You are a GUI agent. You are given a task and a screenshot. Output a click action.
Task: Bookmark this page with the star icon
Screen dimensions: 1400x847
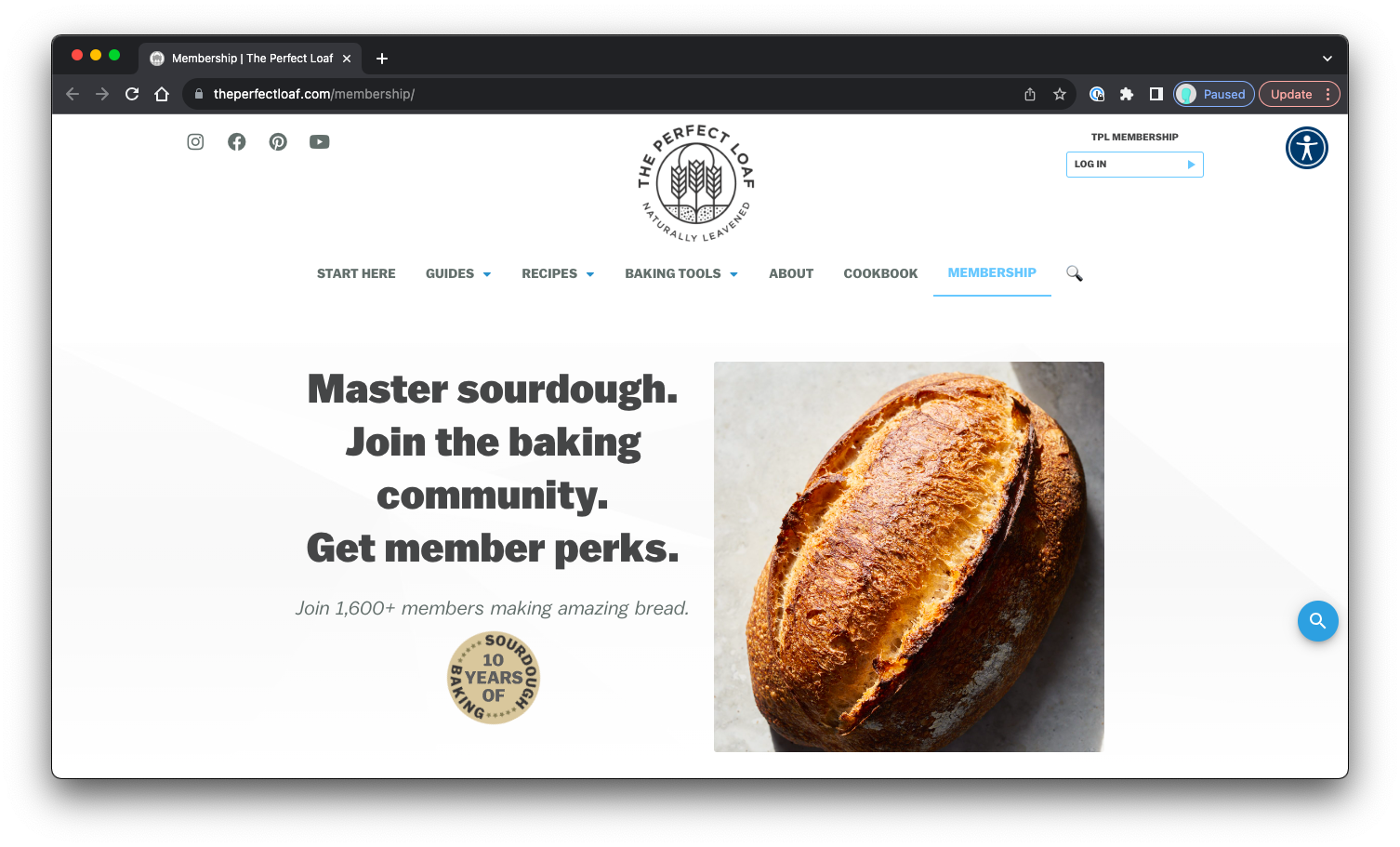(1060, 94)
